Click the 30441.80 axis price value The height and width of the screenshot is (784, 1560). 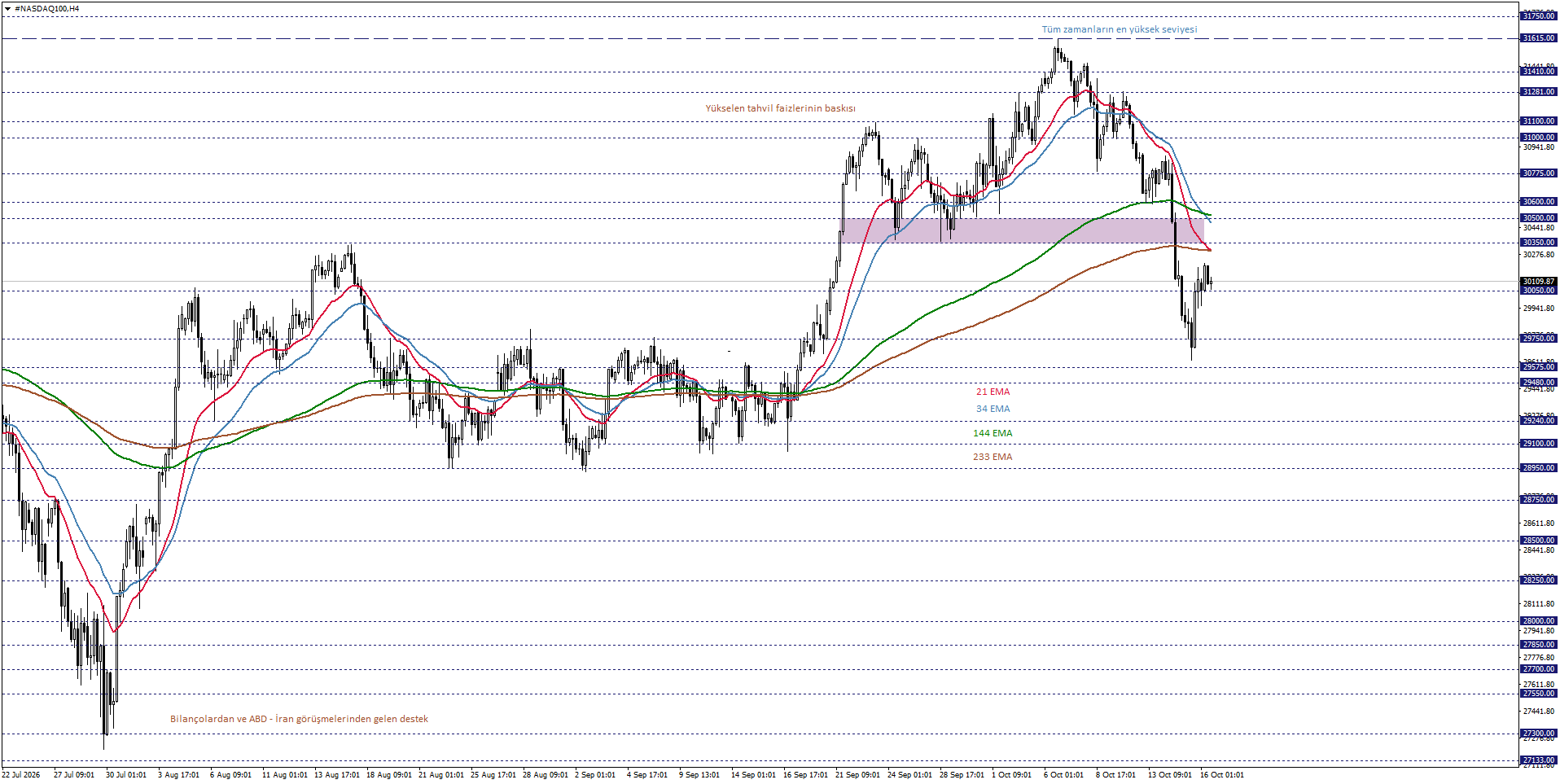(1538, 228)
